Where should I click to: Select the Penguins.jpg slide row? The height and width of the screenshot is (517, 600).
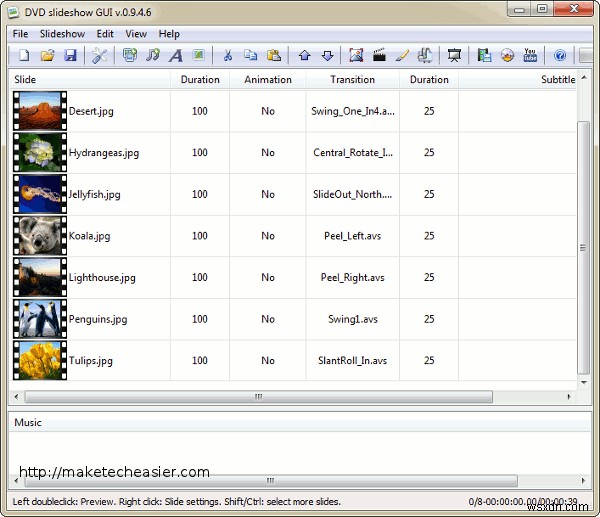coord(294,319)
